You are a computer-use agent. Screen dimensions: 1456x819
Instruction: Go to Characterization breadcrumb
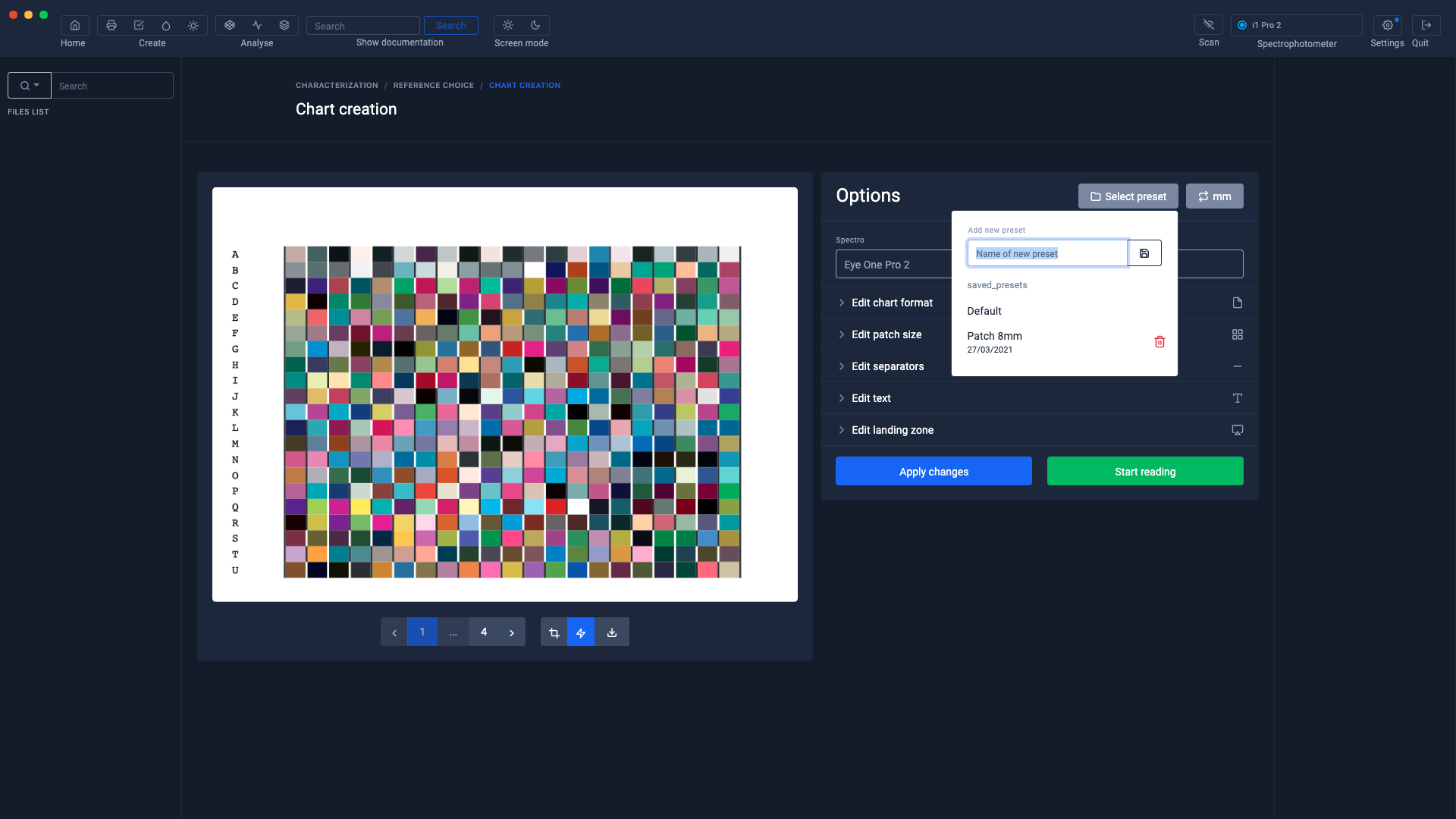pyautogui.click(x=337, y=86)
